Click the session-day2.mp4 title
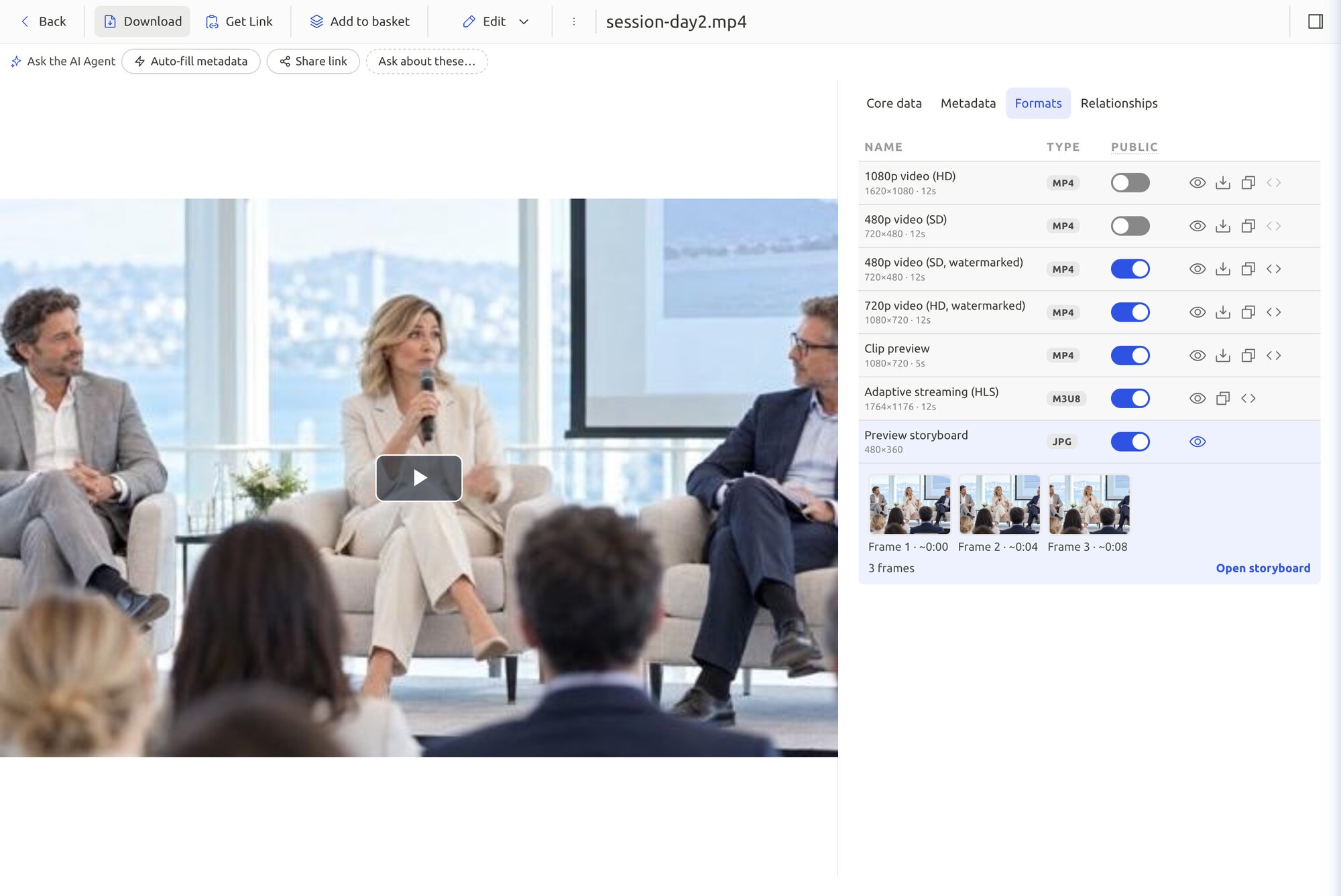The image size is (1341, 896). click(676, 21)
